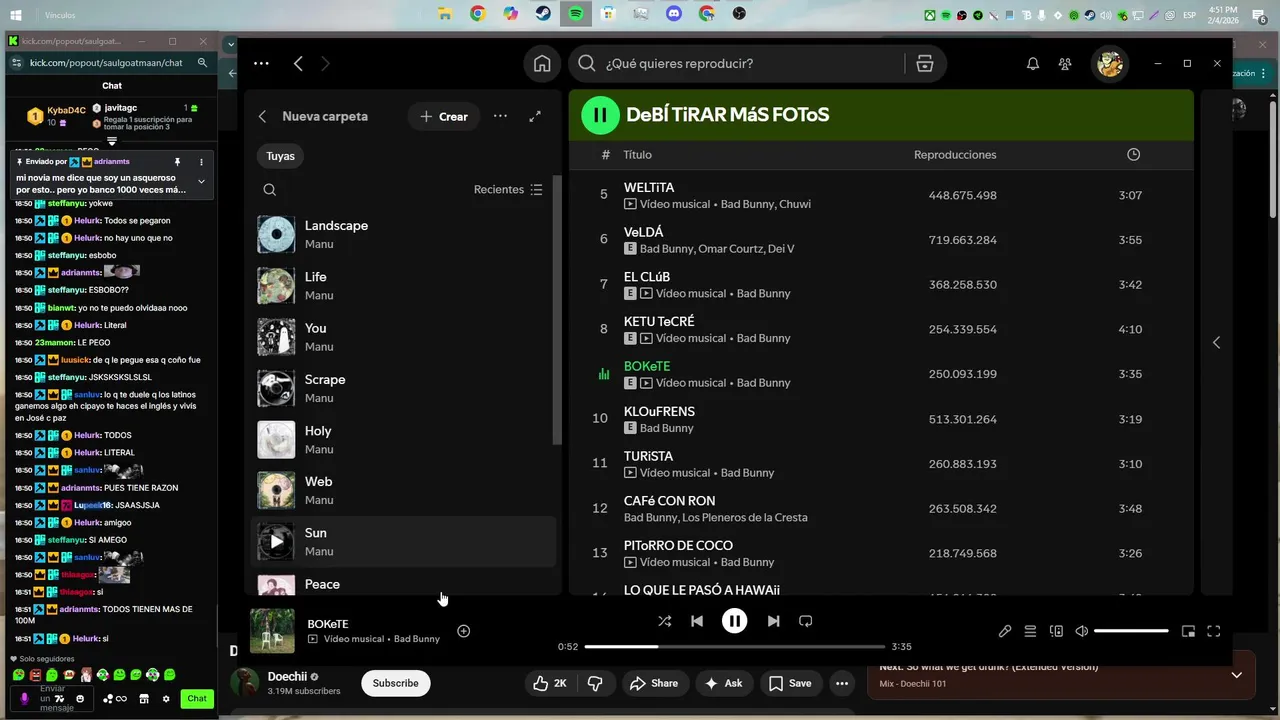Add BOKeTE to liked songs
This screenshot has width=1280, height=720.
pos(463,631)
